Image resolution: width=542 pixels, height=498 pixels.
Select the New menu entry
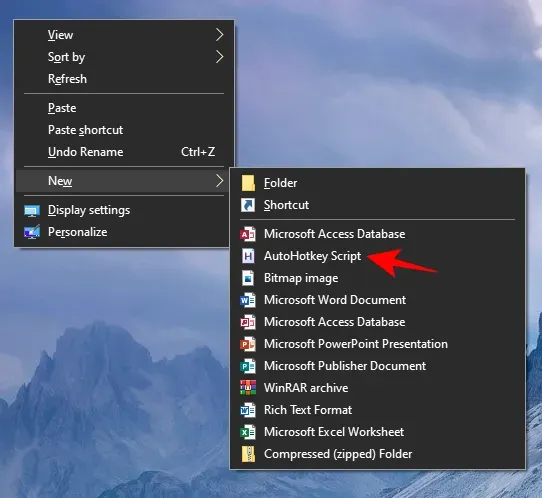coord(124,181)
